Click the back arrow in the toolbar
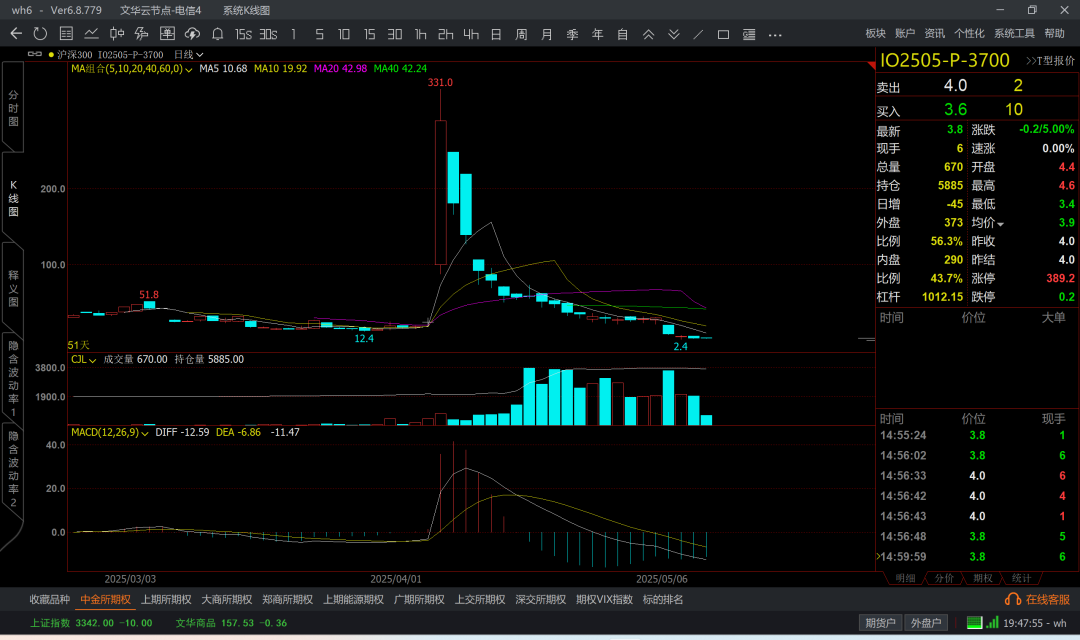The image size is (1080, 640). pos(16,34)
